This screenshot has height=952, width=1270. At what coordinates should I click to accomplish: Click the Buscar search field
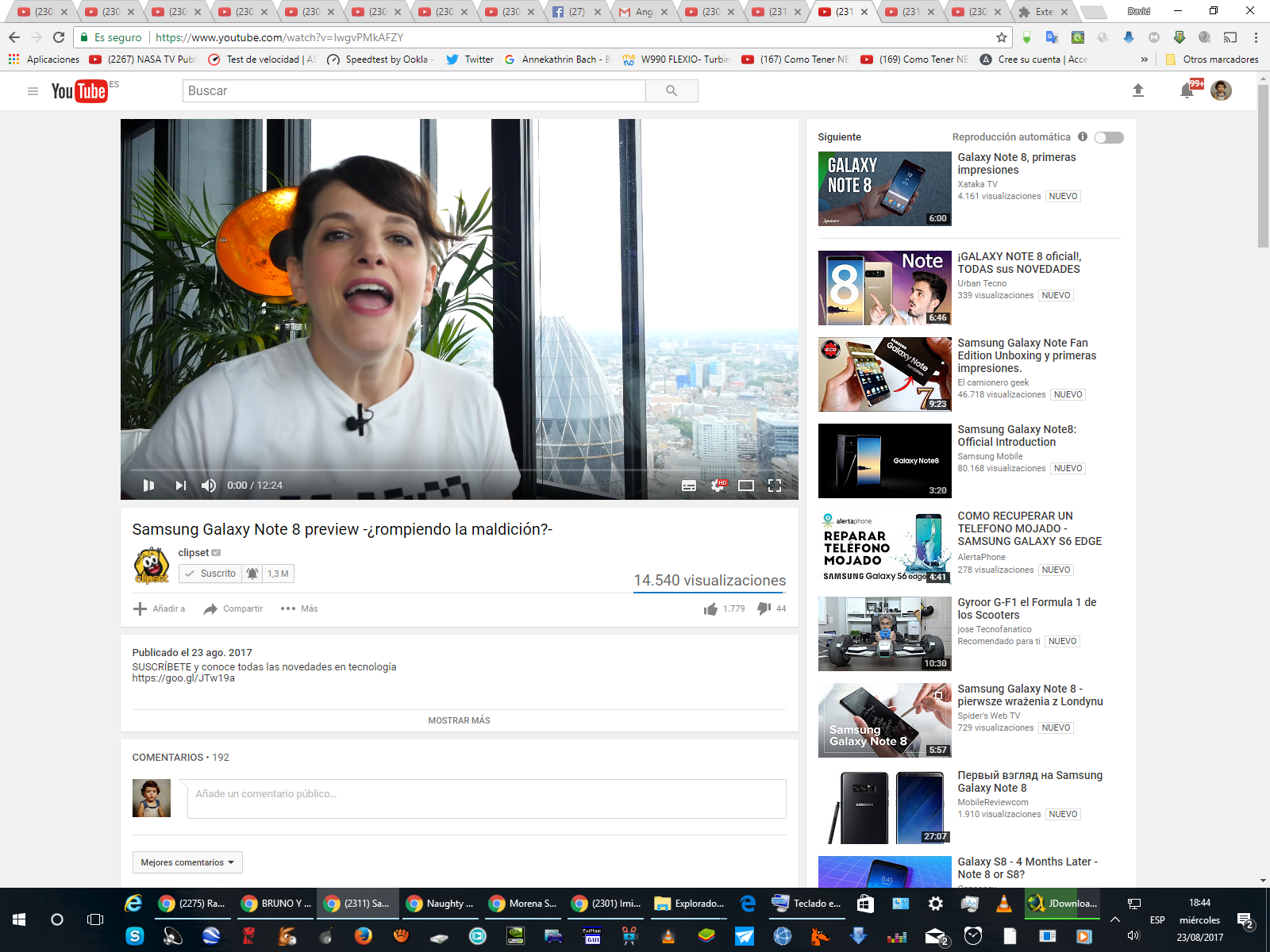(414, 91)
